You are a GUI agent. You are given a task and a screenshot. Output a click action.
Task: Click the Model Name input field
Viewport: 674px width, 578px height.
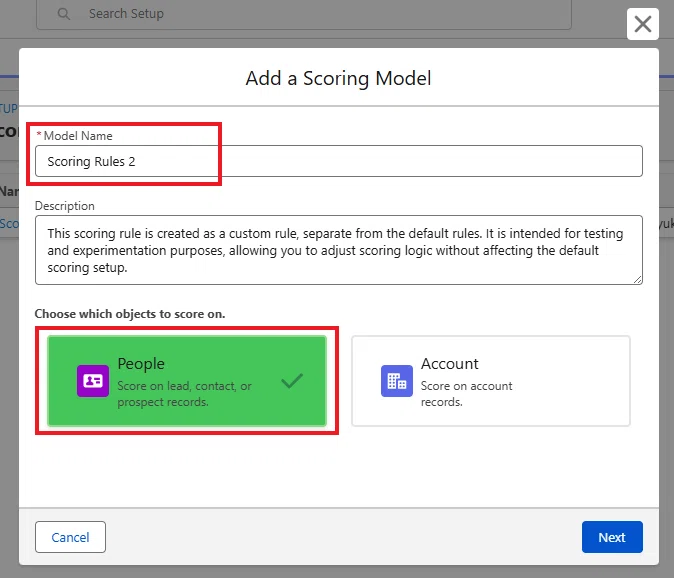tap(339, 161)
